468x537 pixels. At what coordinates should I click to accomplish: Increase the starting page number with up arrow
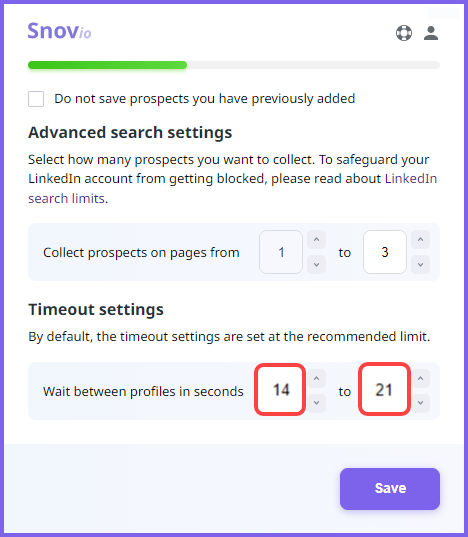click(x=316, y=239)
